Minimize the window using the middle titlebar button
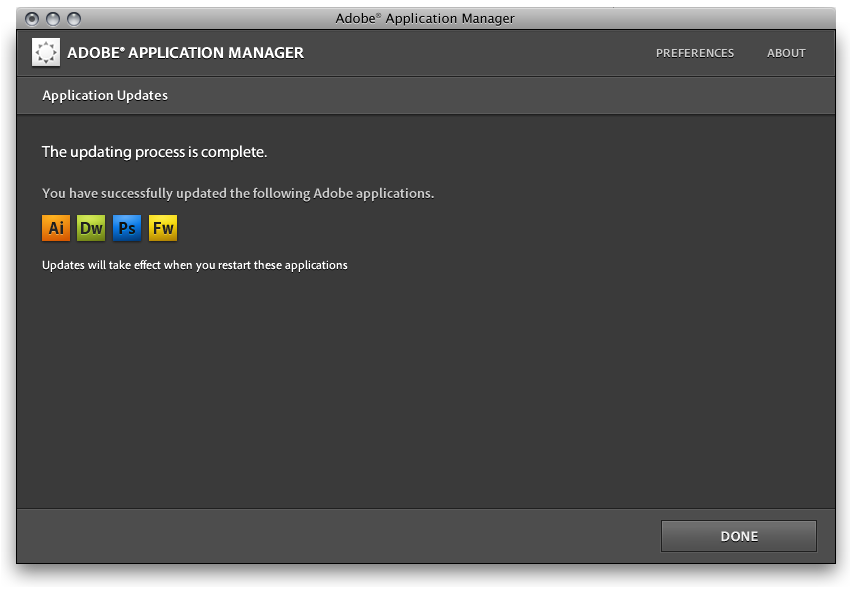850x600 pixels. pos(53,19)
